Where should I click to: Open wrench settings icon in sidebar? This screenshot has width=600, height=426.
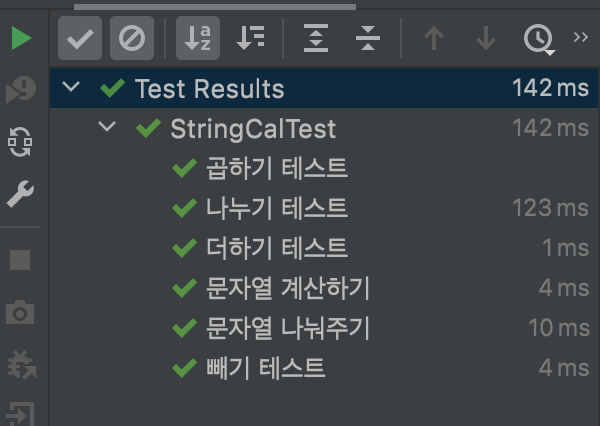tap(20, 194)
